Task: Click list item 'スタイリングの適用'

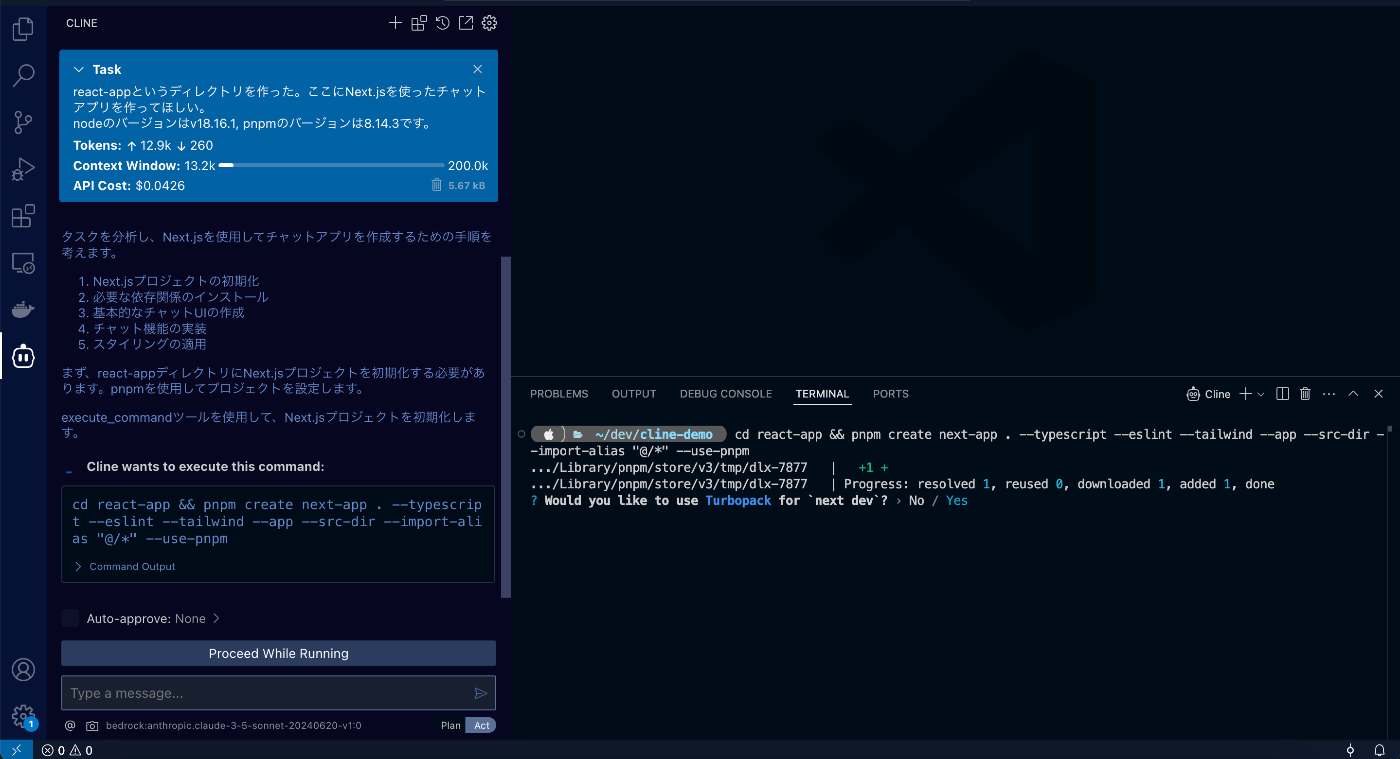Action: 150,344
